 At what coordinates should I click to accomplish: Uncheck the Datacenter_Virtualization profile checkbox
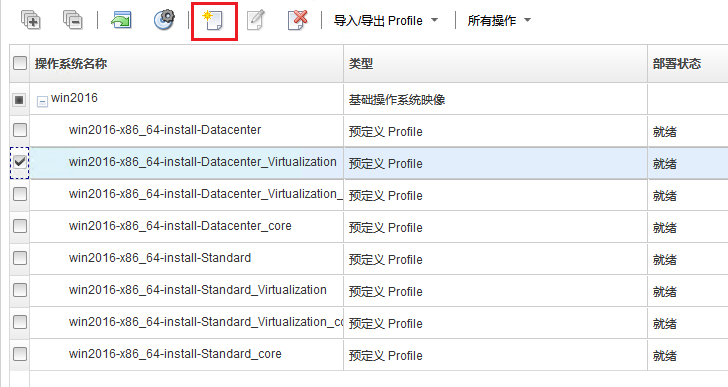tap(20, 162)
